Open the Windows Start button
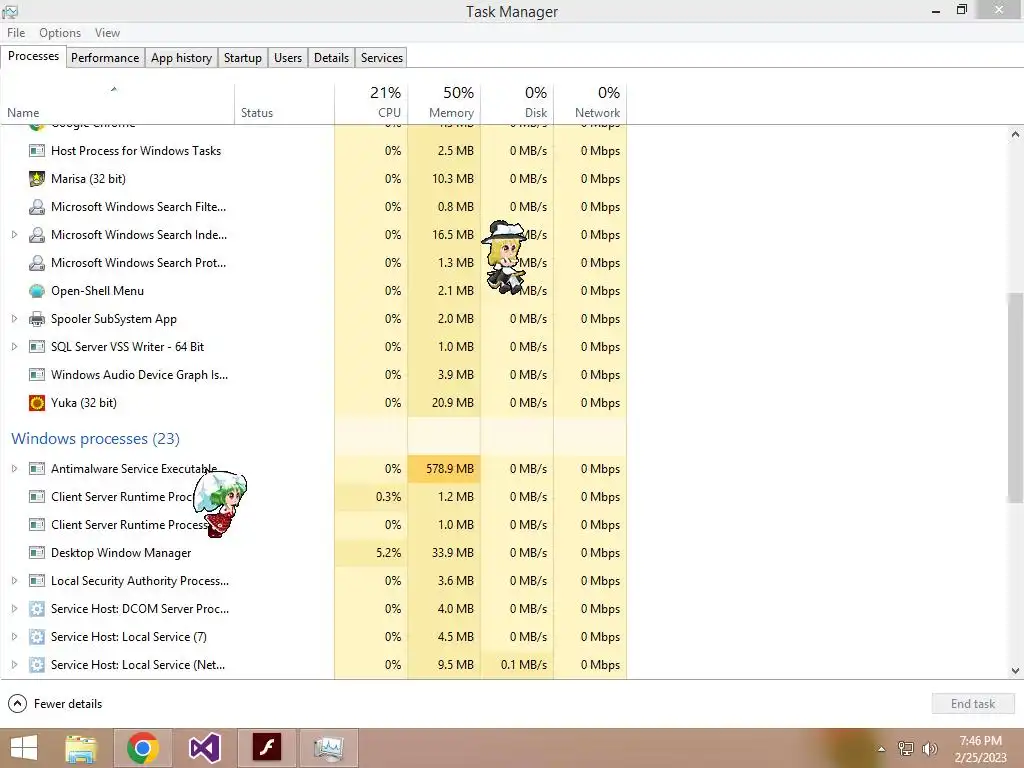 (24, 748)
